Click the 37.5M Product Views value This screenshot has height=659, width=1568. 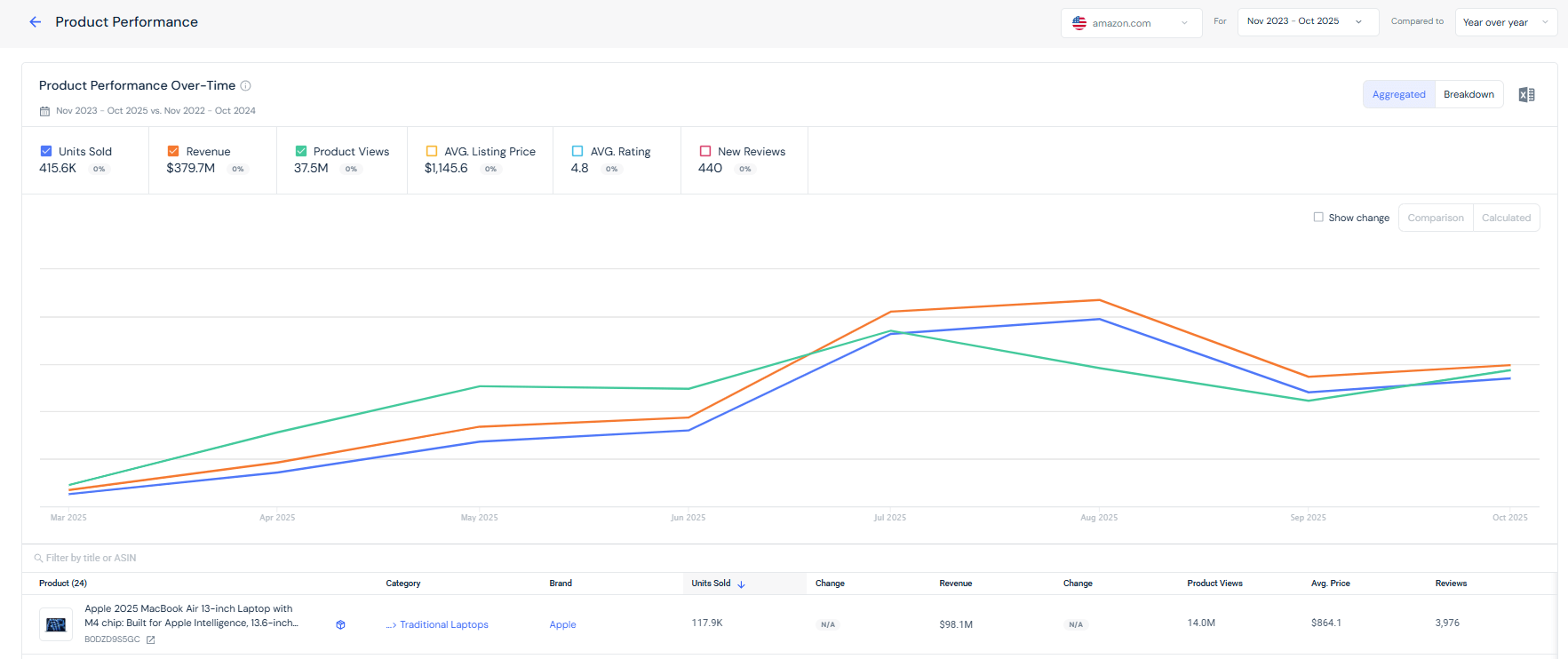(x=311, y=168)
